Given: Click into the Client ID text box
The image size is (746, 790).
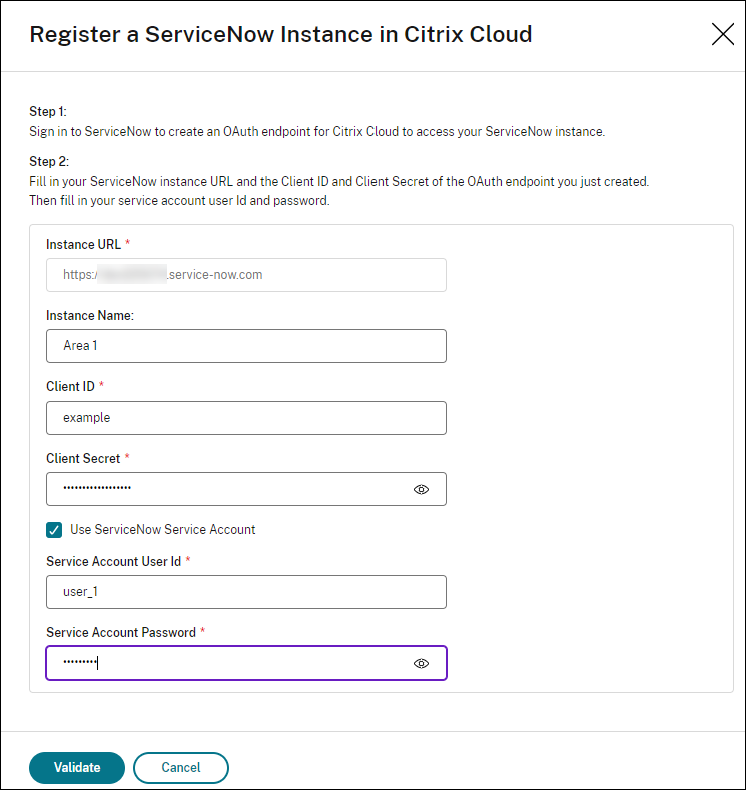Looking at the screenshot, I should click(x=246, y=418).
